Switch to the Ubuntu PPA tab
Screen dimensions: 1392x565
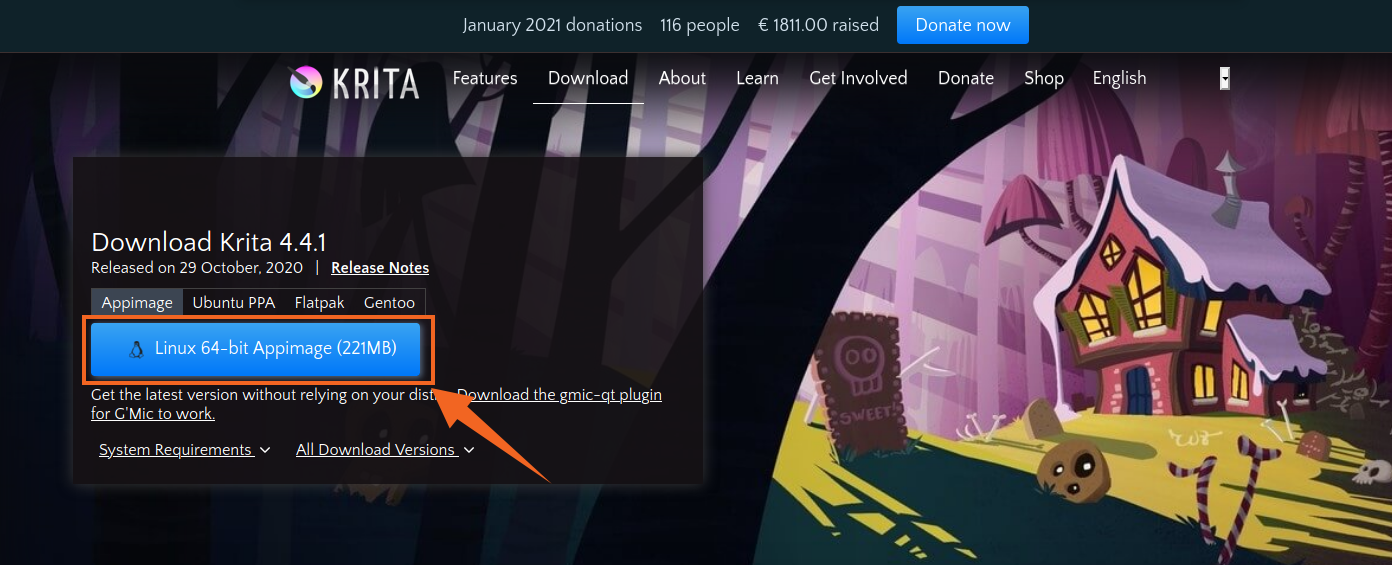pos(234,302)
